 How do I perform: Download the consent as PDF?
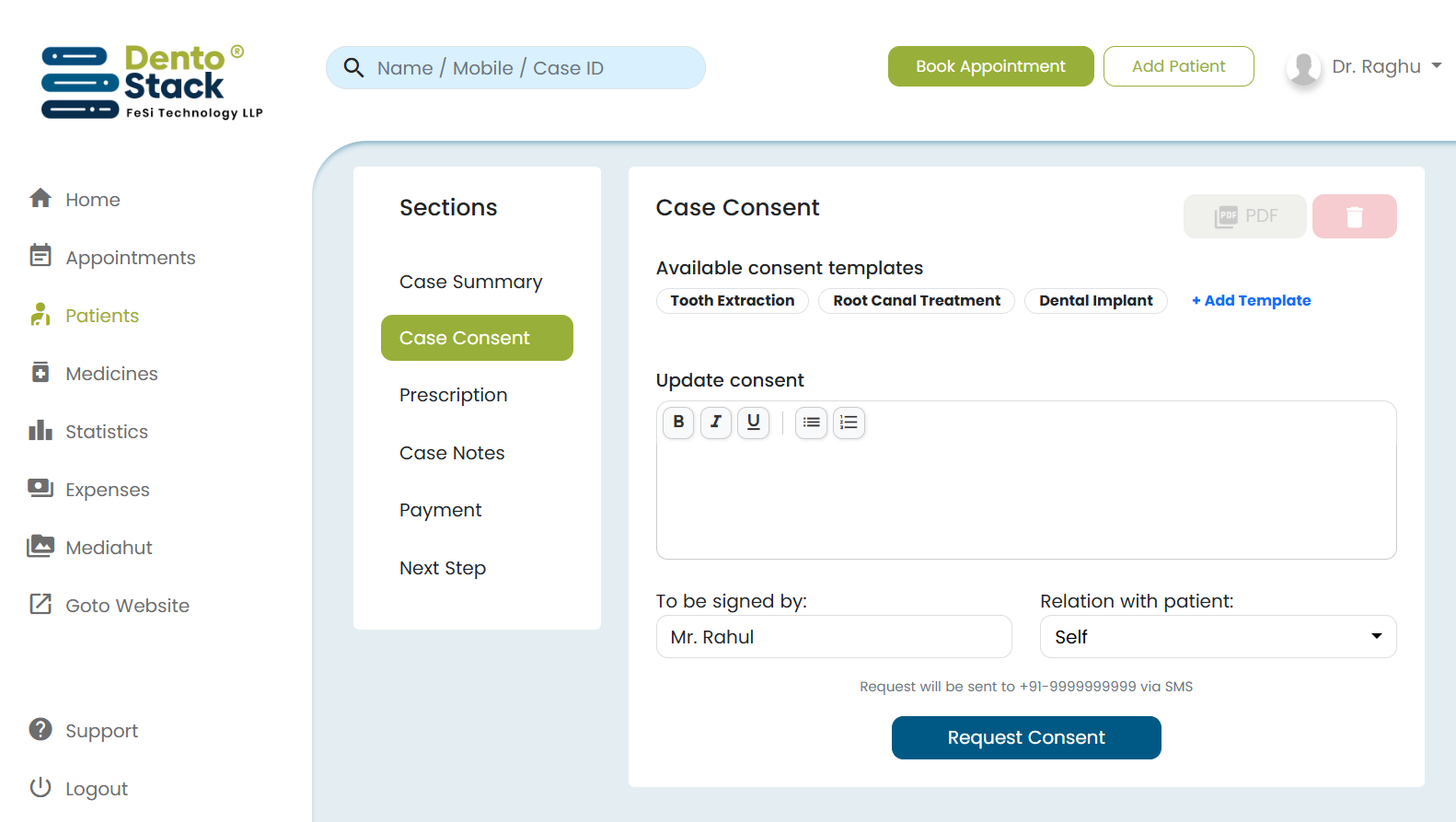click(1244, 215)
